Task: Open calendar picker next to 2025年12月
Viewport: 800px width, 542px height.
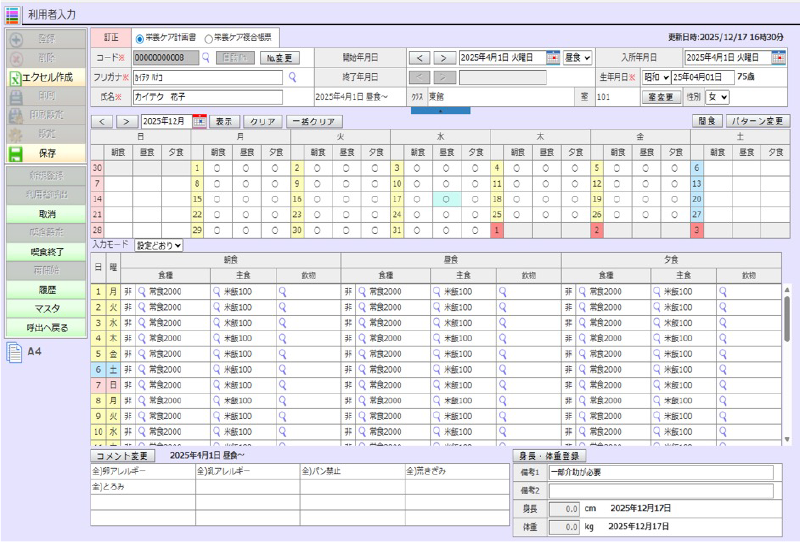Action: pyautogui.click(x=200, y=121)
